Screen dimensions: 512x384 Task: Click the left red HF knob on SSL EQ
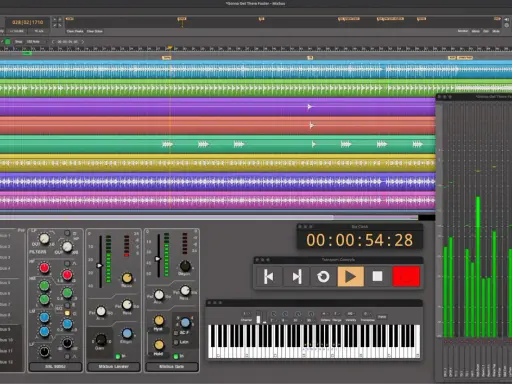click(44, 268)
